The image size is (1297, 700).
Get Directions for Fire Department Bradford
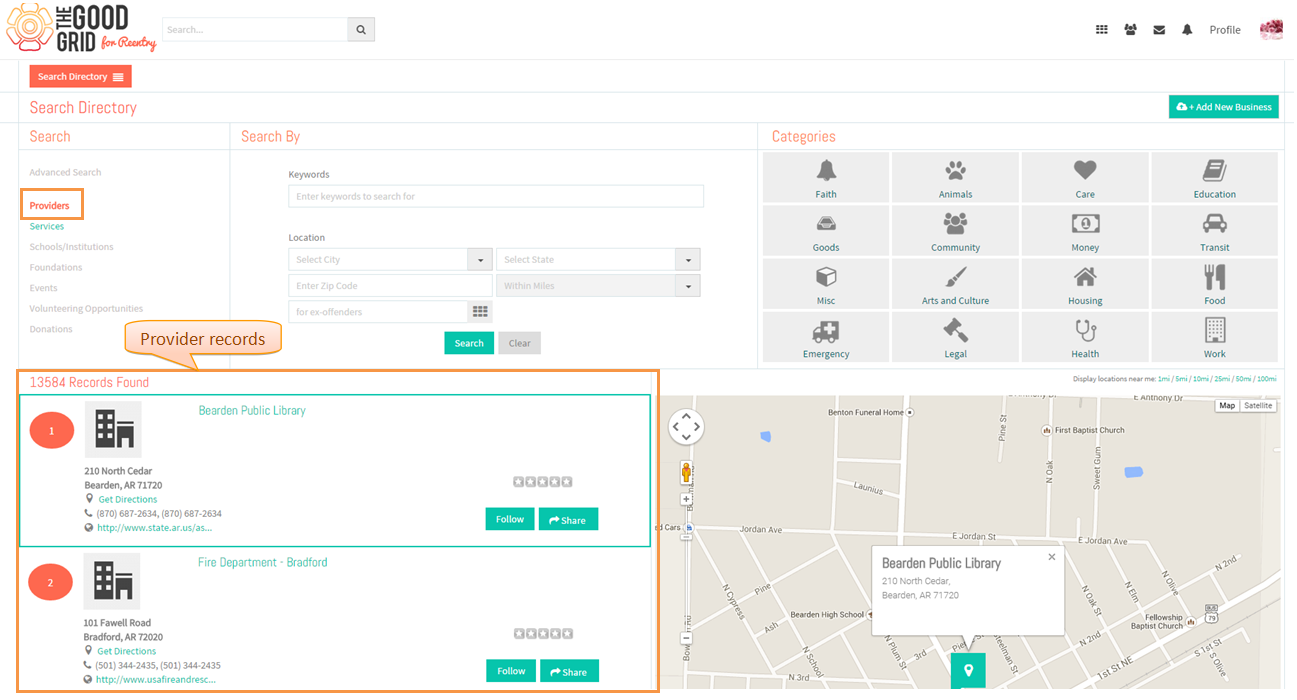click(x=127, y=651)
